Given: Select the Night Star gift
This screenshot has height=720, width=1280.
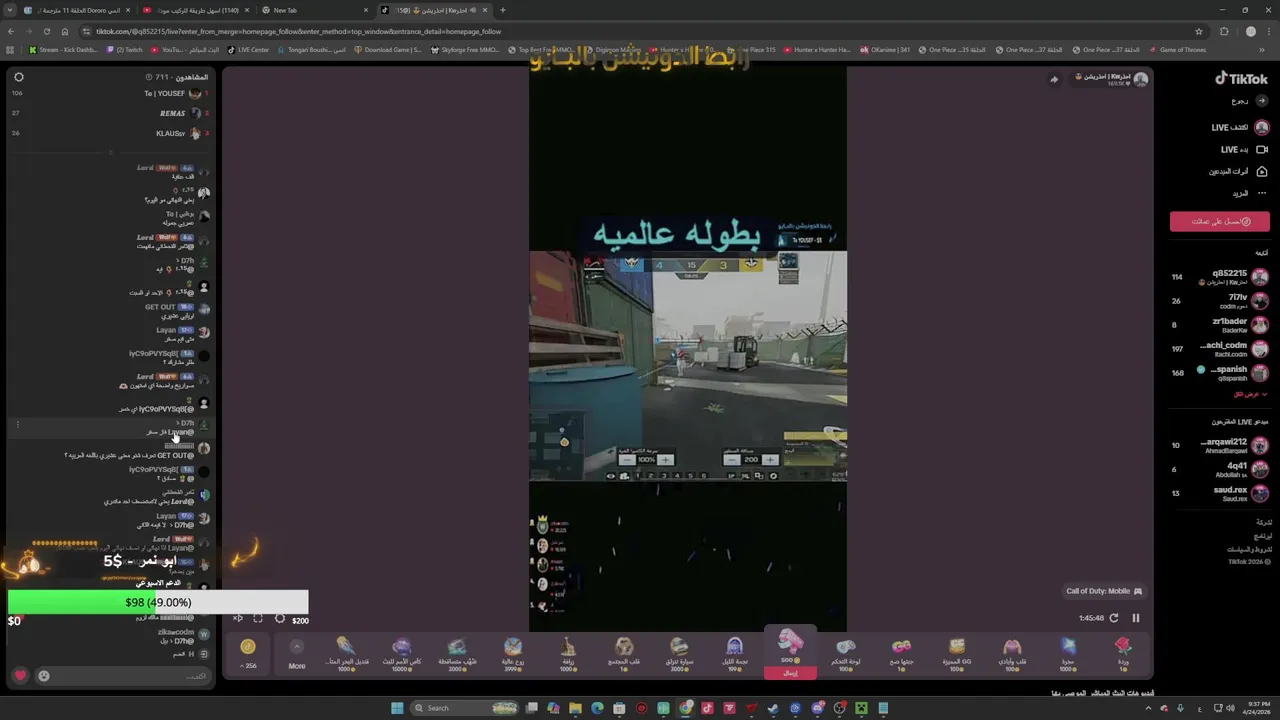Looking at the screenshot, I should pyautogui.click(x=734, y=653).
